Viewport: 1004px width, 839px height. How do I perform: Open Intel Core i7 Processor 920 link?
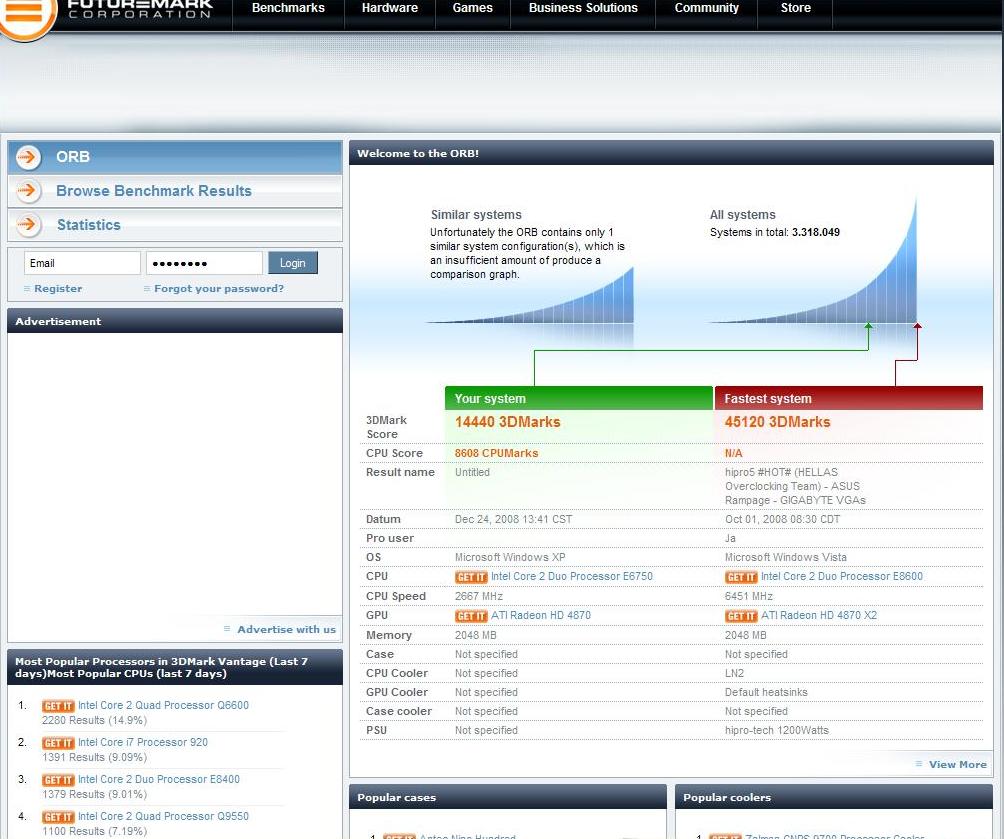(143, 742)
